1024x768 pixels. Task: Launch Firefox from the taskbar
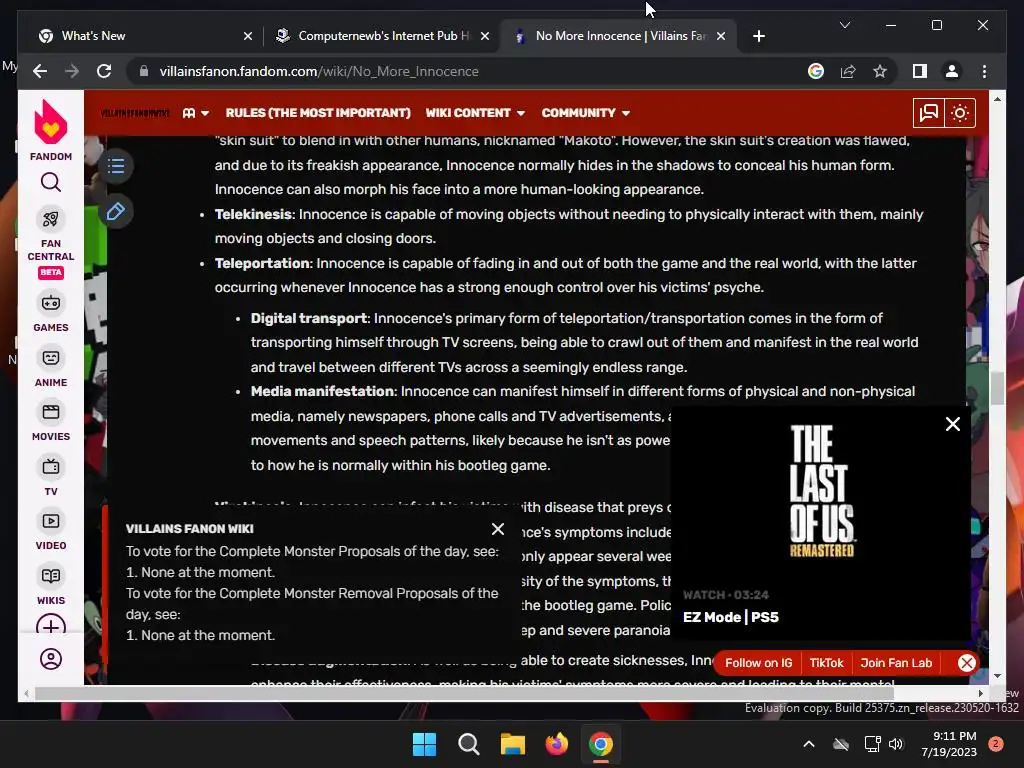[x=556, y=744]
